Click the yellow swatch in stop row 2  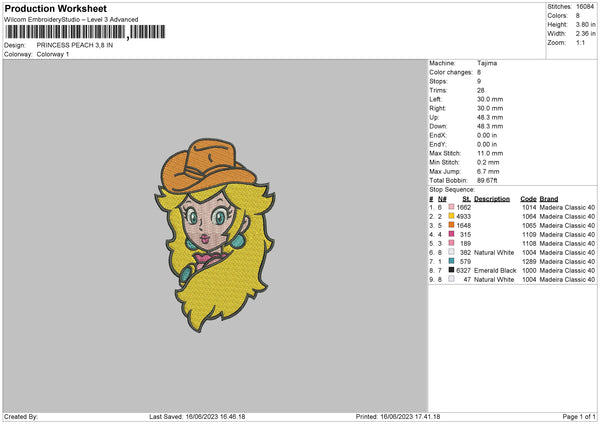click(x=451, y=216)
